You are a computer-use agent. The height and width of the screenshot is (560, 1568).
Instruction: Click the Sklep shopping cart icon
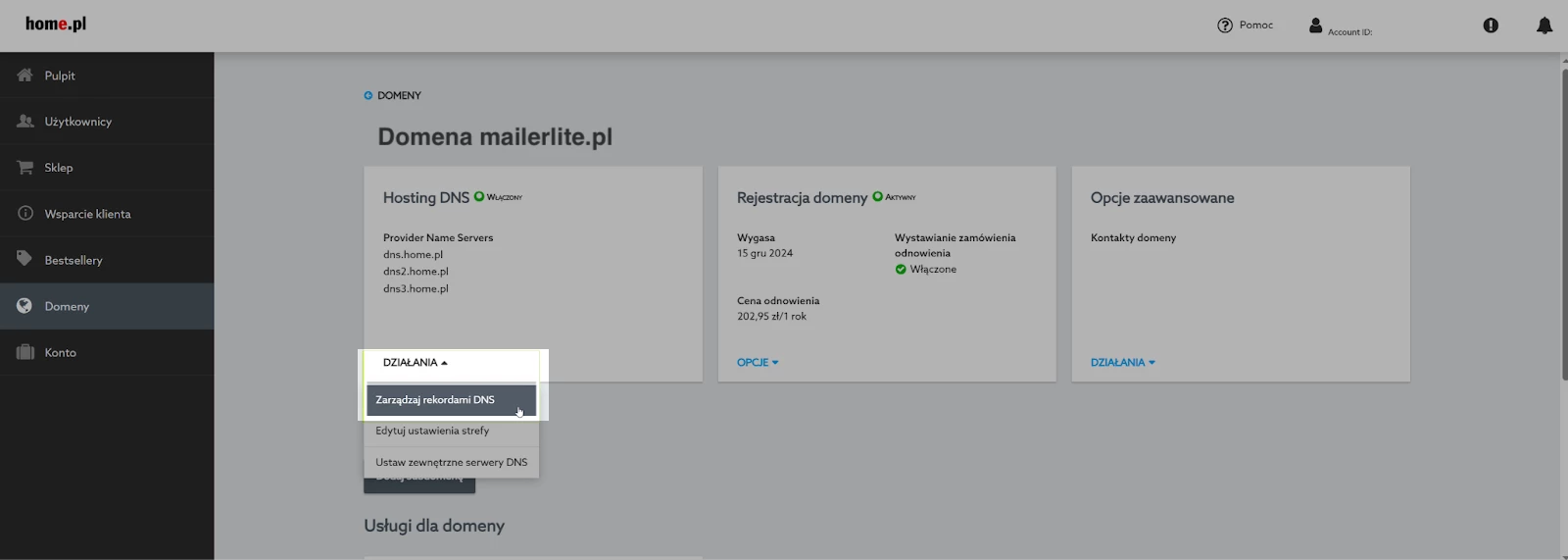(x=25, y=168)
